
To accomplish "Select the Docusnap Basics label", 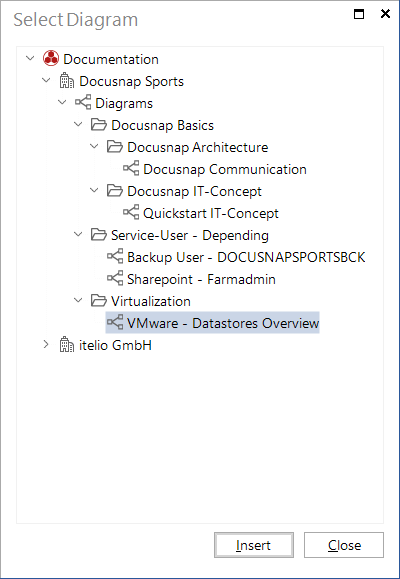I will pyautogui.click(x=163, y=125).
